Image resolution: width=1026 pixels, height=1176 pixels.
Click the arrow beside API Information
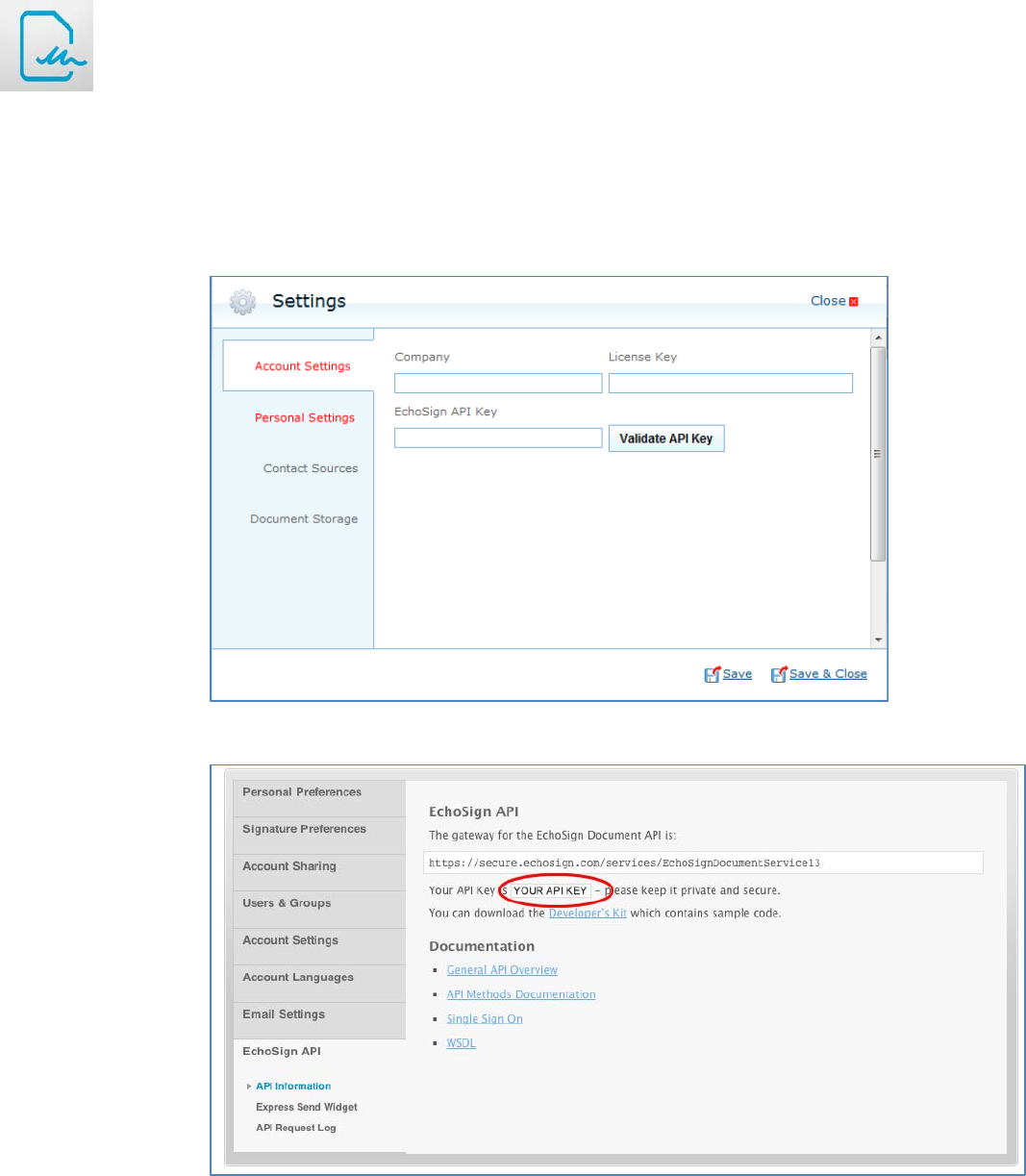249,1087
